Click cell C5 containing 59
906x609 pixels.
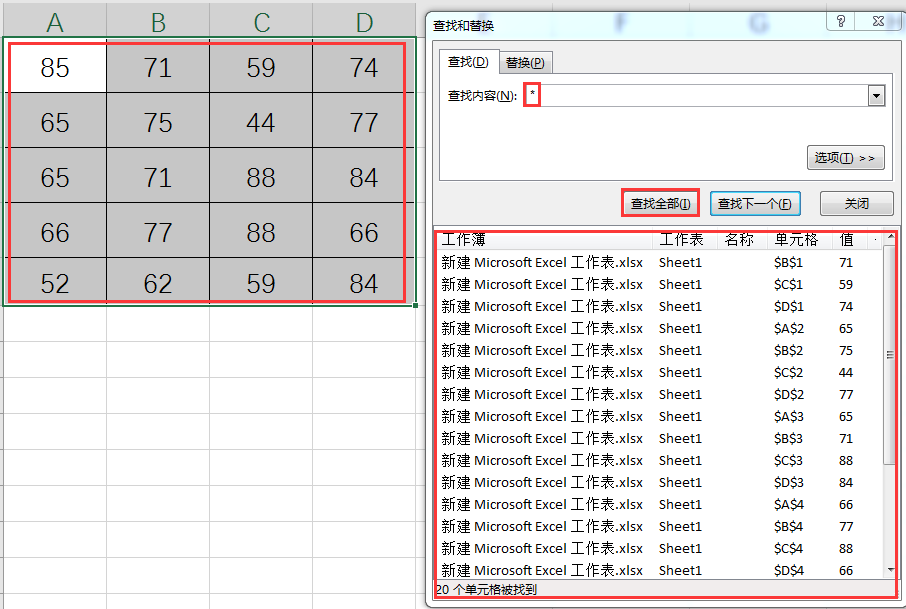point(261,281)
